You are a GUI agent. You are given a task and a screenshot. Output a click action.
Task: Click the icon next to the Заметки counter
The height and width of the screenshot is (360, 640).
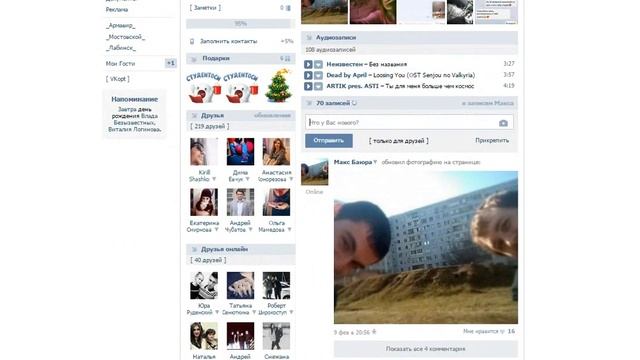[288, 8]
